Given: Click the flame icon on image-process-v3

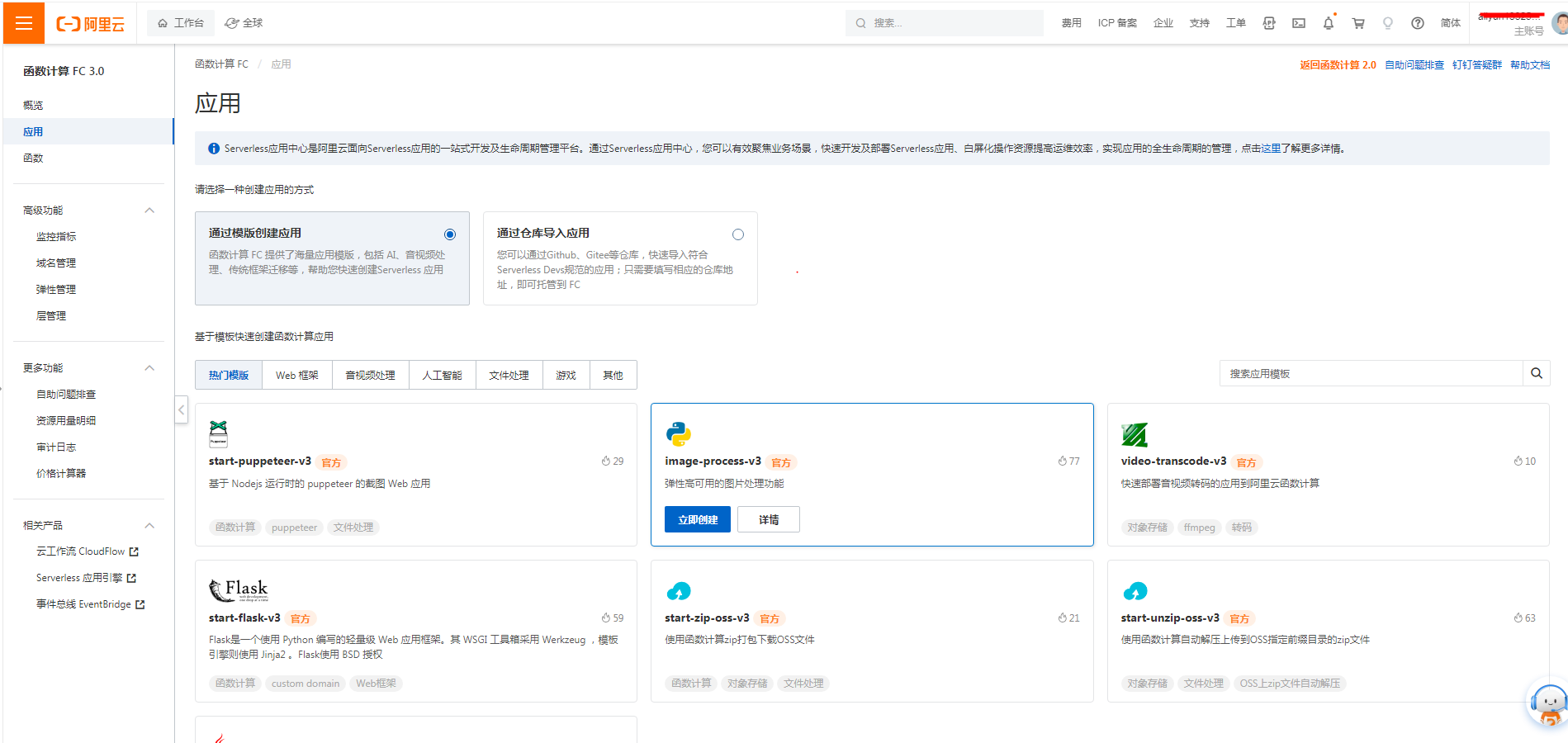Looking at the screenshot, I should [1063, 461].
